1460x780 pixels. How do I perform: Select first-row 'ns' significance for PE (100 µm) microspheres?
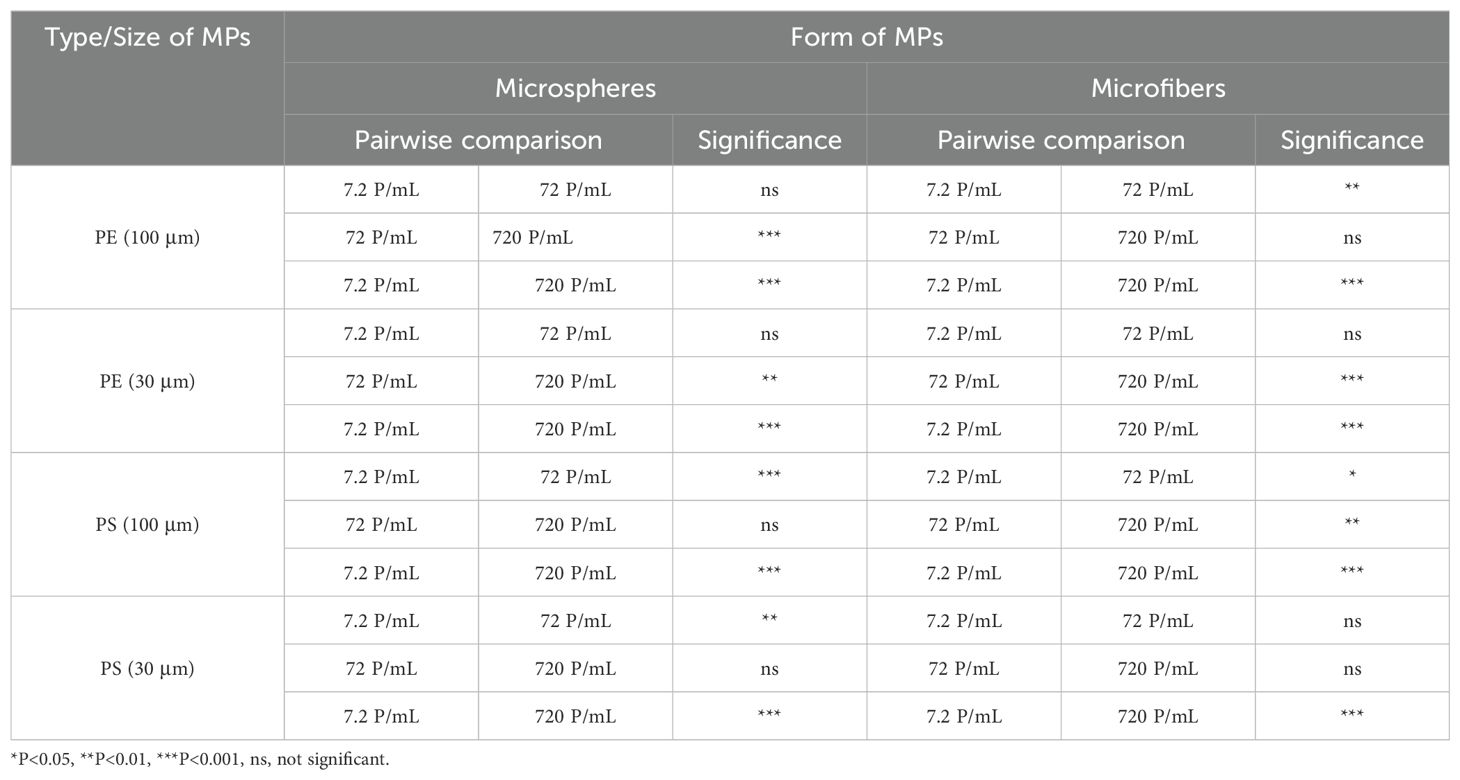[769, 190]
